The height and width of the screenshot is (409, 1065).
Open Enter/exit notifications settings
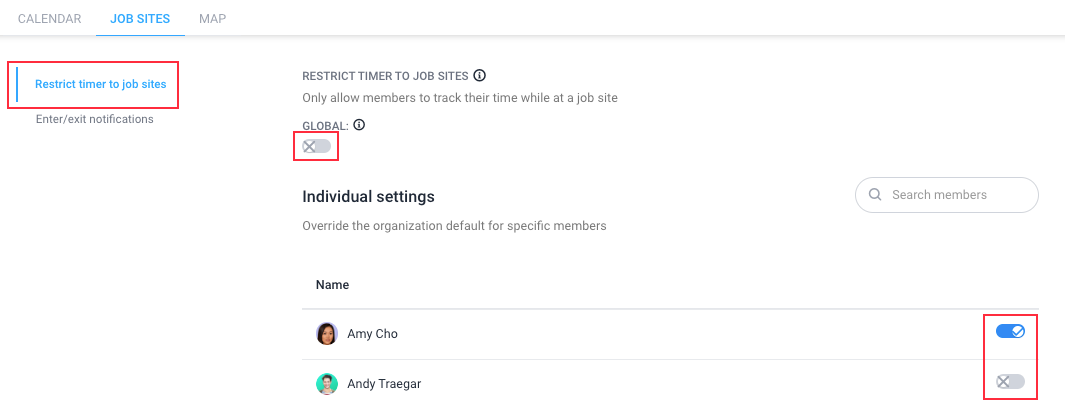coord(94,119)
